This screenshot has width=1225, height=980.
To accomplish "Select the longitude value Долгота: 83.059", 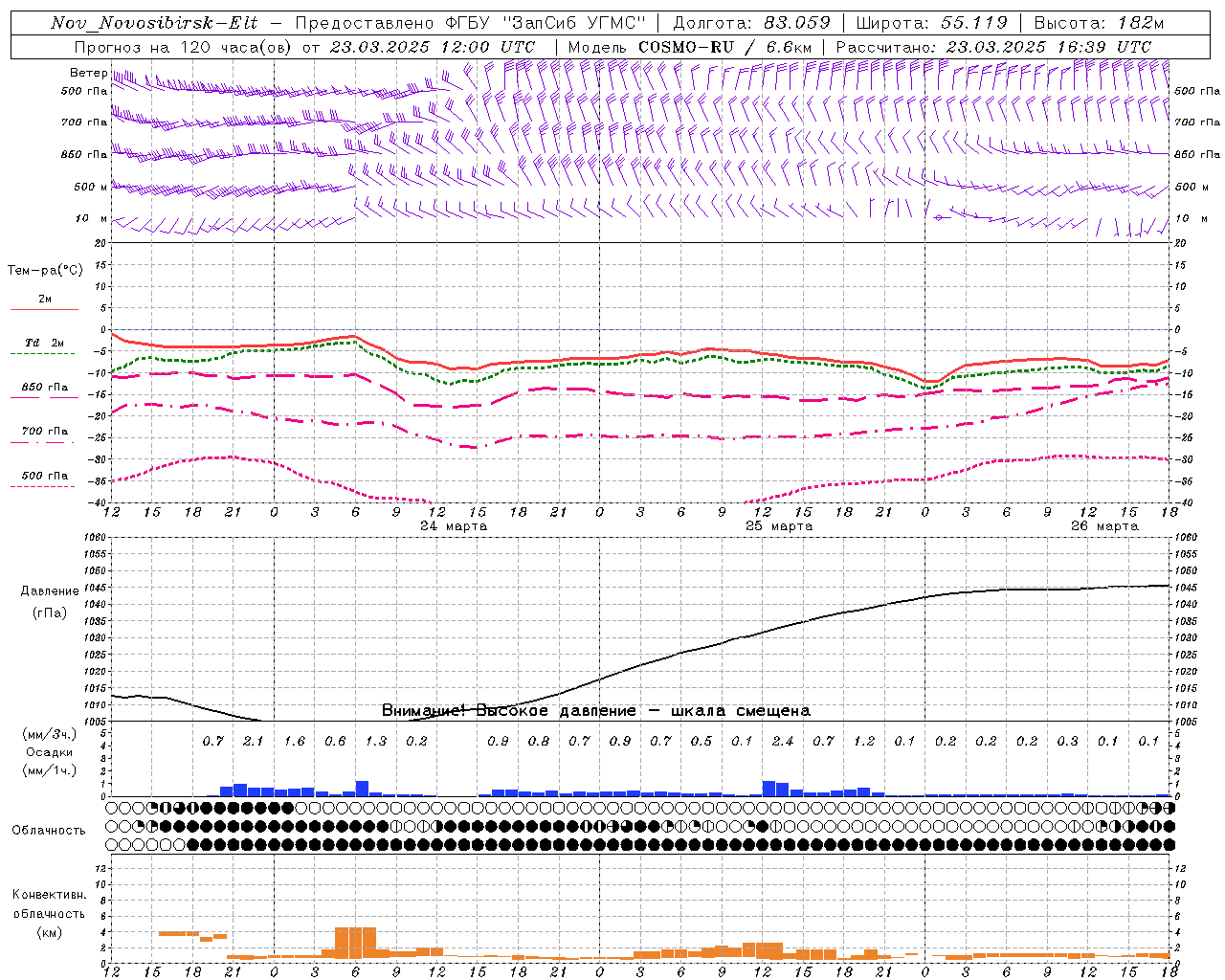I will tap(751, 23).
